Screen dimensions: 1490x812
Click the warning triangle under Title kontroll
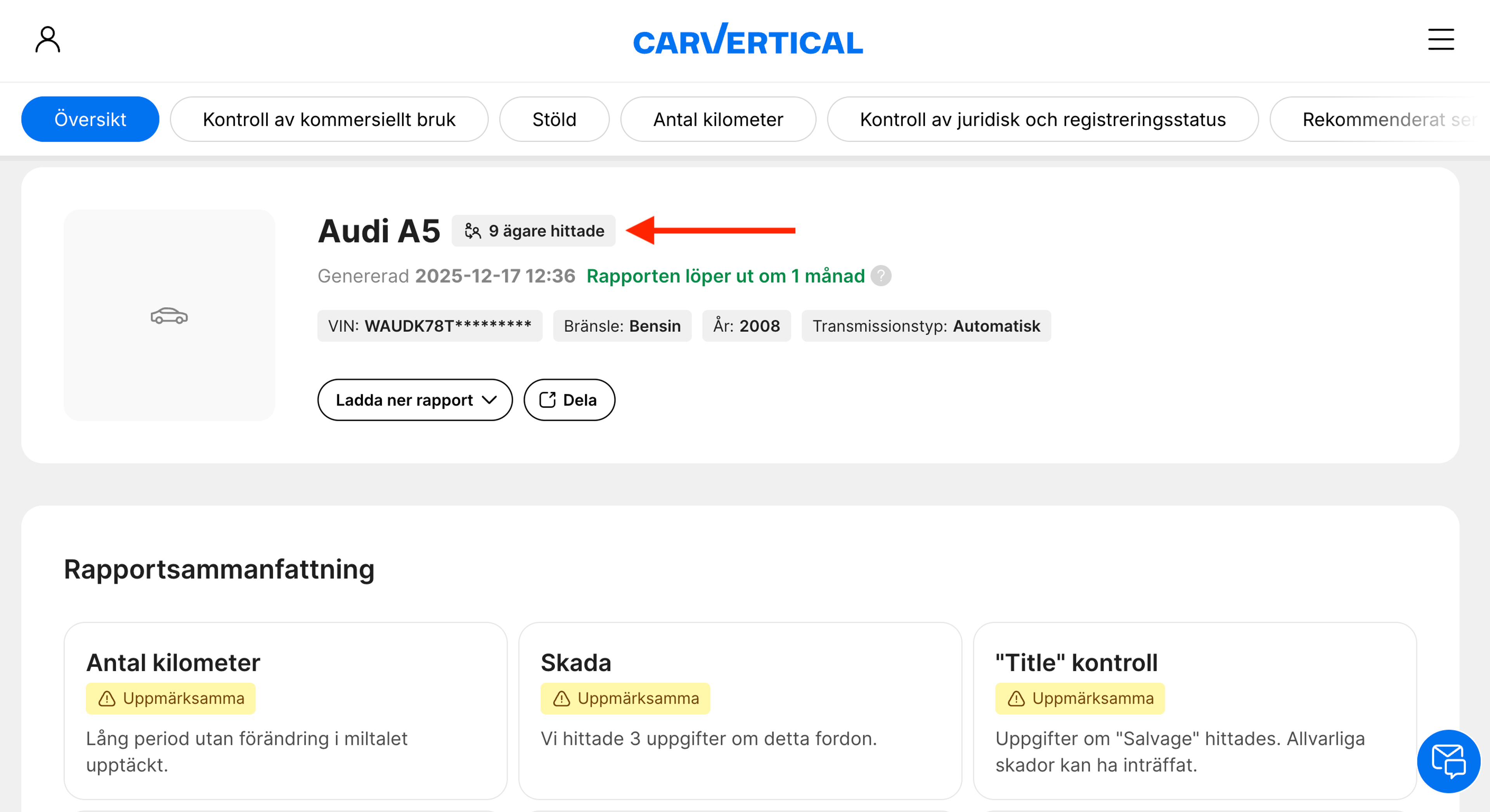1016,698
